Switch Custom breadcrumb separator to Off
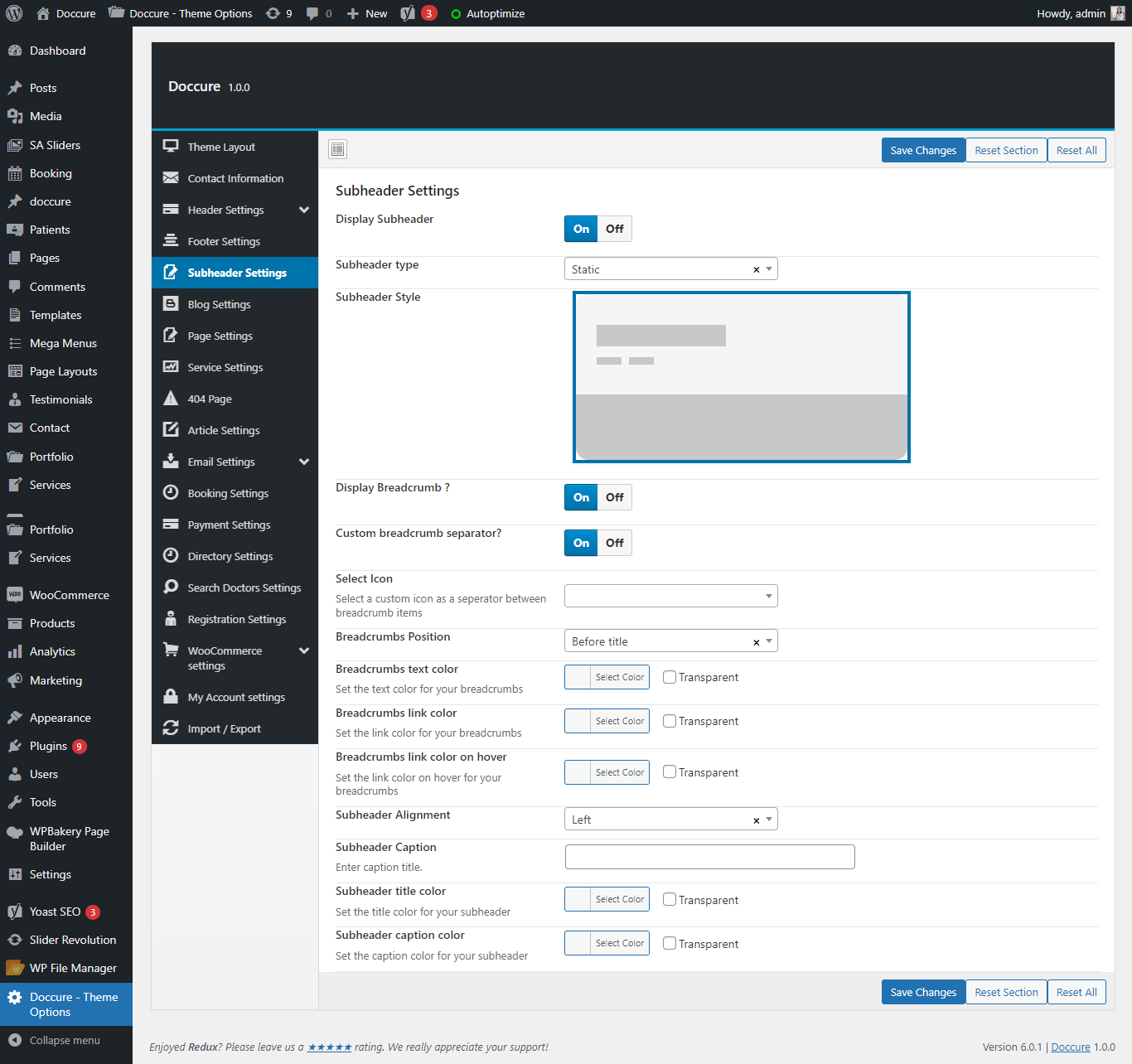This screenshot has width=1132, height=1064. click(x=614, y=543)
